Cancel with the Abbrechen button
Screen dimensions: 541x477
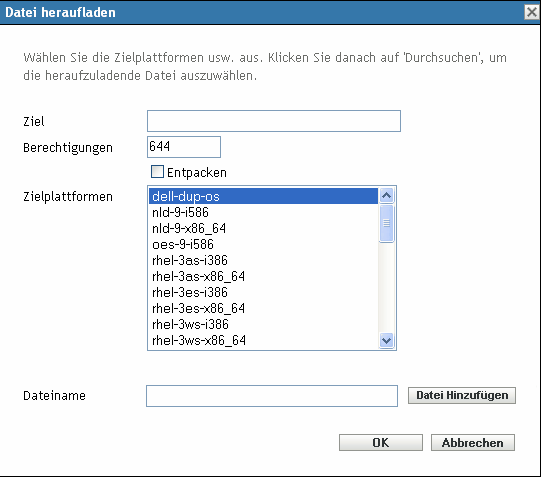coord(473,443)
